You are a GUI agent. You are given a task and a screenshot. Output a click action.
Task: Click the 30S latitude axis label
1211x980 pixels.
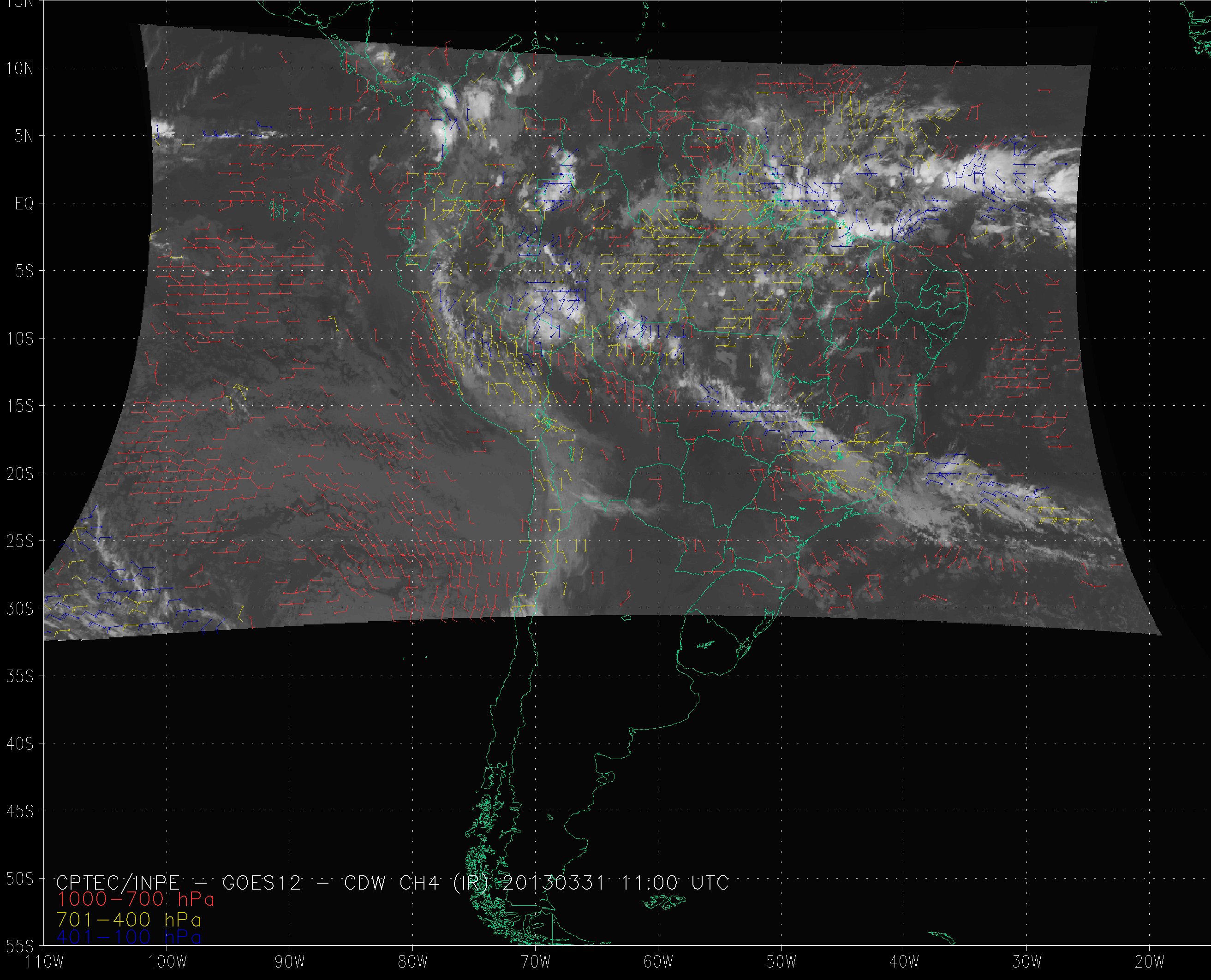(20, 609)
